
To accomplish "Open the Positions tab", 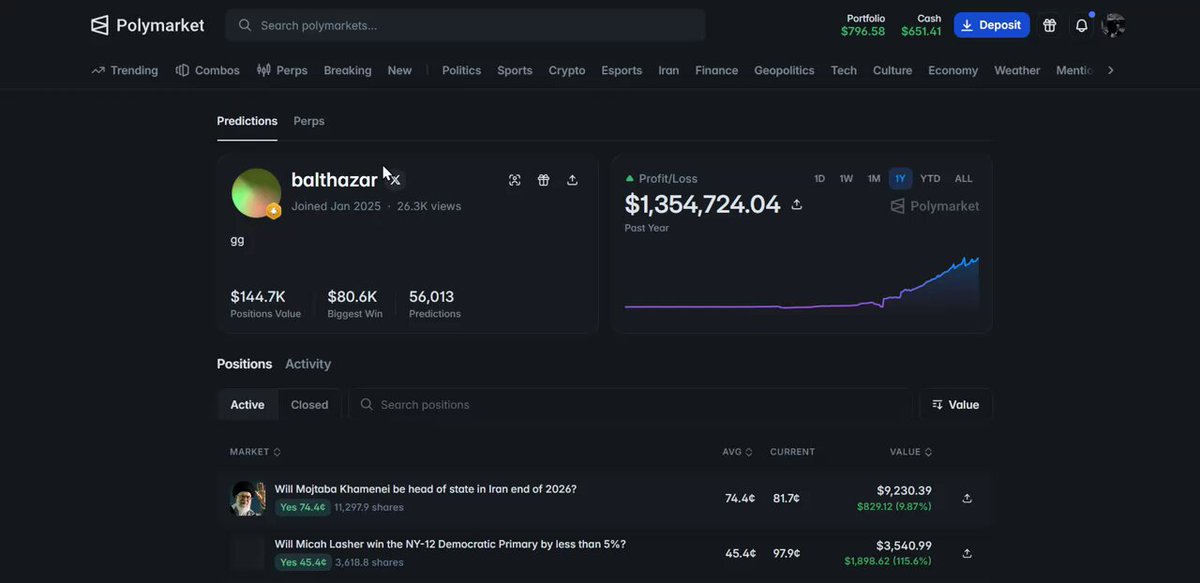I will 244,364.
